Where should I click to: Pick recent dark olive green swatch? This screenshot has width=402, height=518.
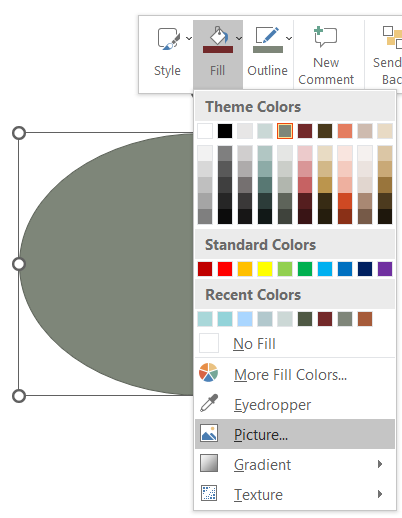point(305,319)
